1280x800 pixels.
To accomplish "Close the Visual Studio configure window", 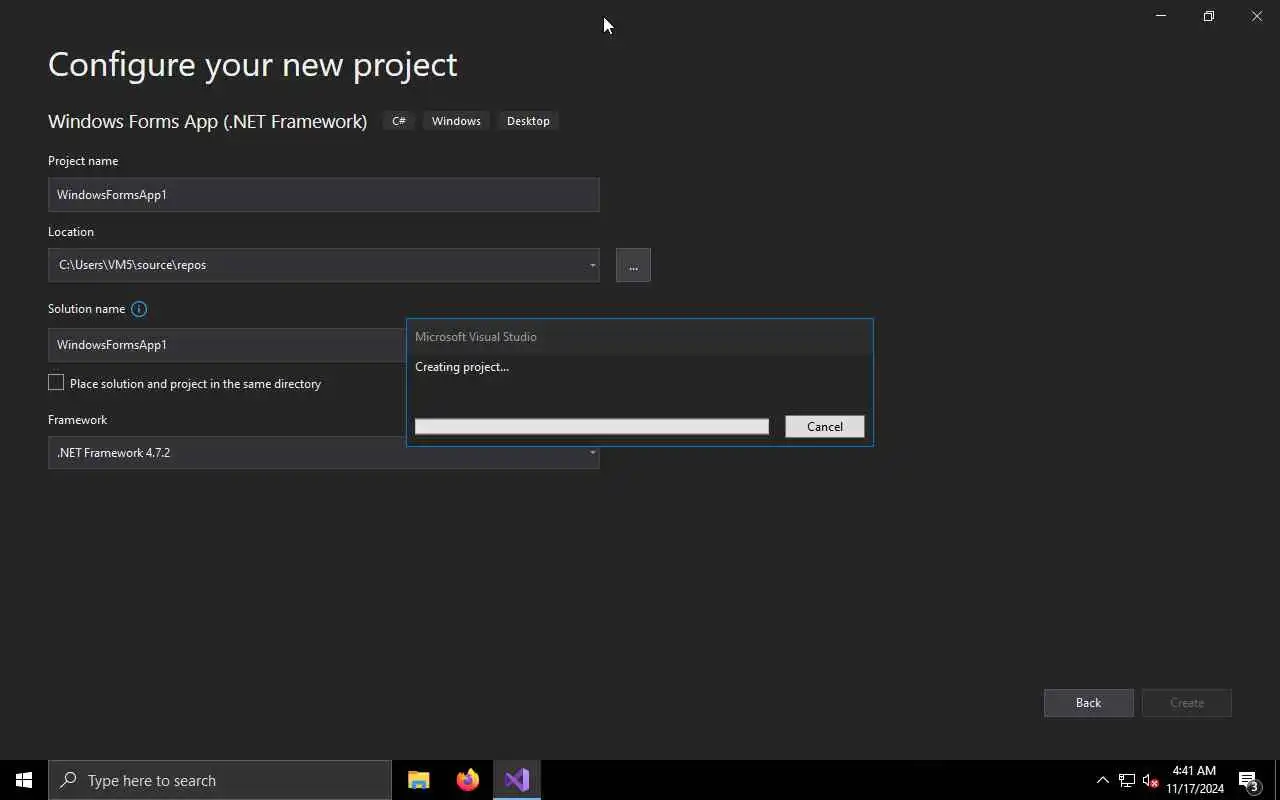I will click(x=1257, y=16).
